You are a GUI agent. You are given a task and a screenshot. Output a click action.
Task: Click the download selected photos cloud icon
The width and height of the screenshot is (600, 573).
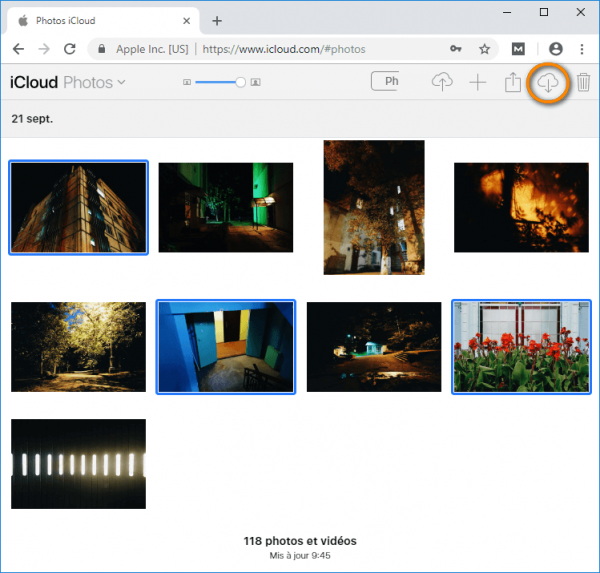pyautogui.click(x=548, y=82)
